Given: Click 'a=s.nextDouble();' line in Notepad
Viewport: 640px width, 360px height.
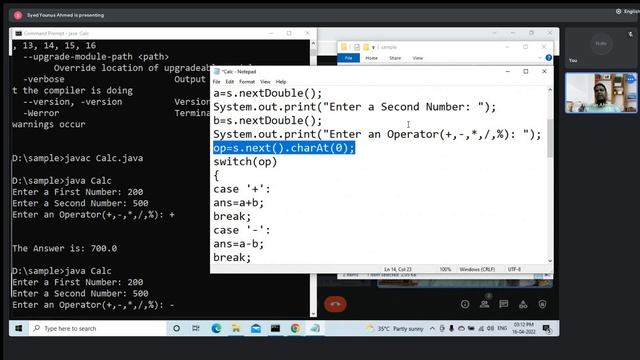Looking at the screenshot, I should tap(267, 93).
